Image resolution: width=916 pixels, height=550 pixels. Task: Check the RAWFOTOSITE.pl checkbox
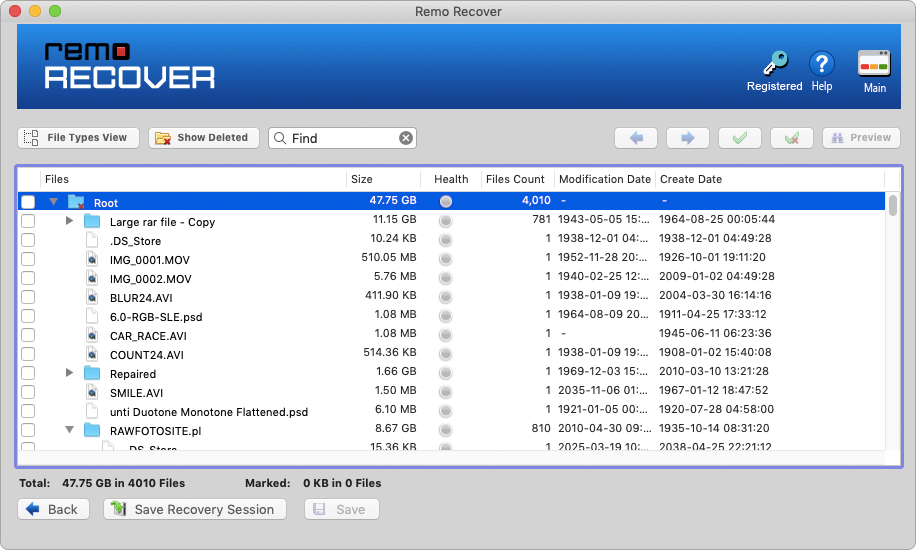point(27,430)
